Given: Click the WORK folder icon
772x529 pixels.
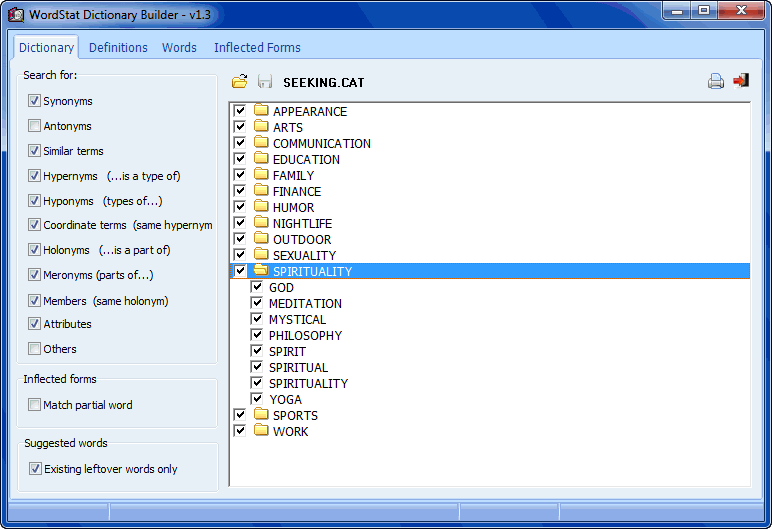Looking at the screenshot, I should 261,430.
